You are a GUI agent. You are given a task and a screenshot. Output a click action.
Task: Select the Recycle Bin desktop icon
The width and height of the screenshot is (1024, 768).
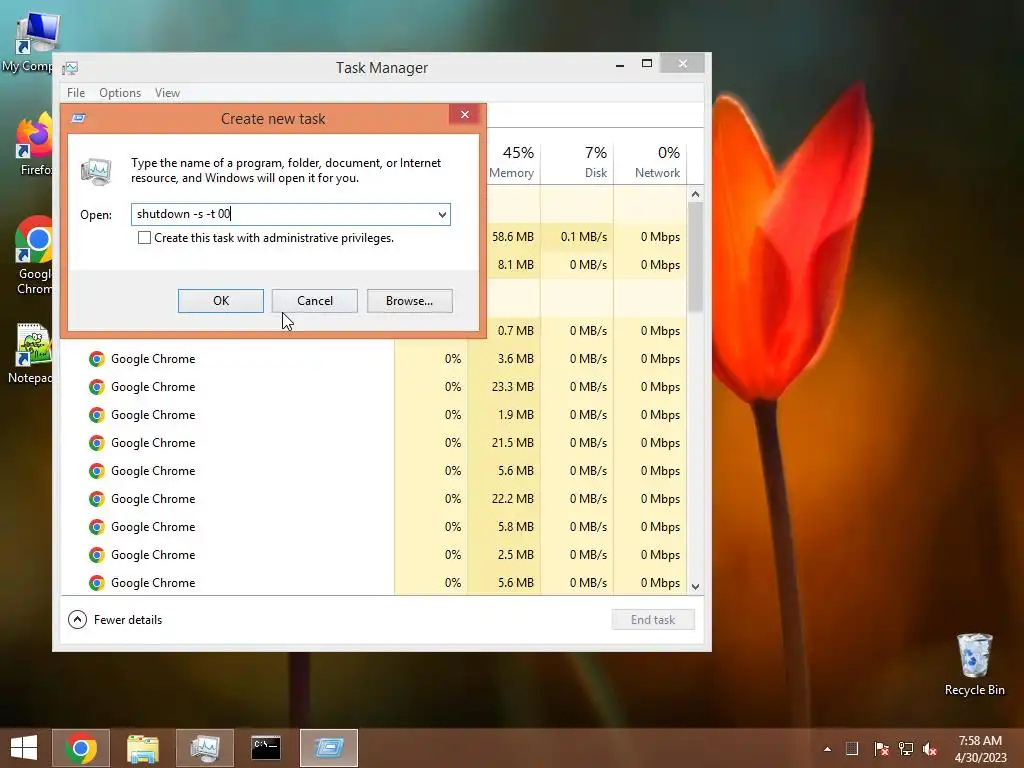[x=974, y=665]
